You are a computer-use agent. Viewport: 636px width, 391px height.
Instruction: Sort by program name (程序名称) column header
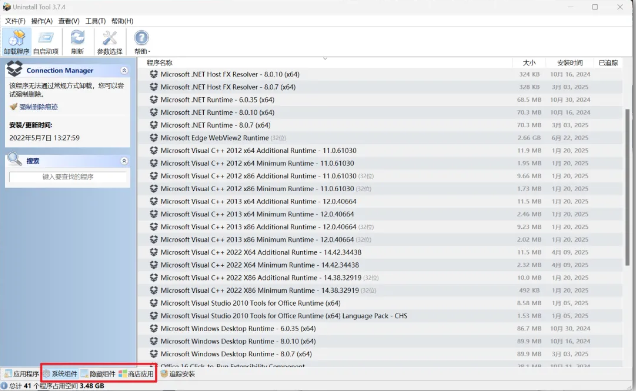coord(159,63)
